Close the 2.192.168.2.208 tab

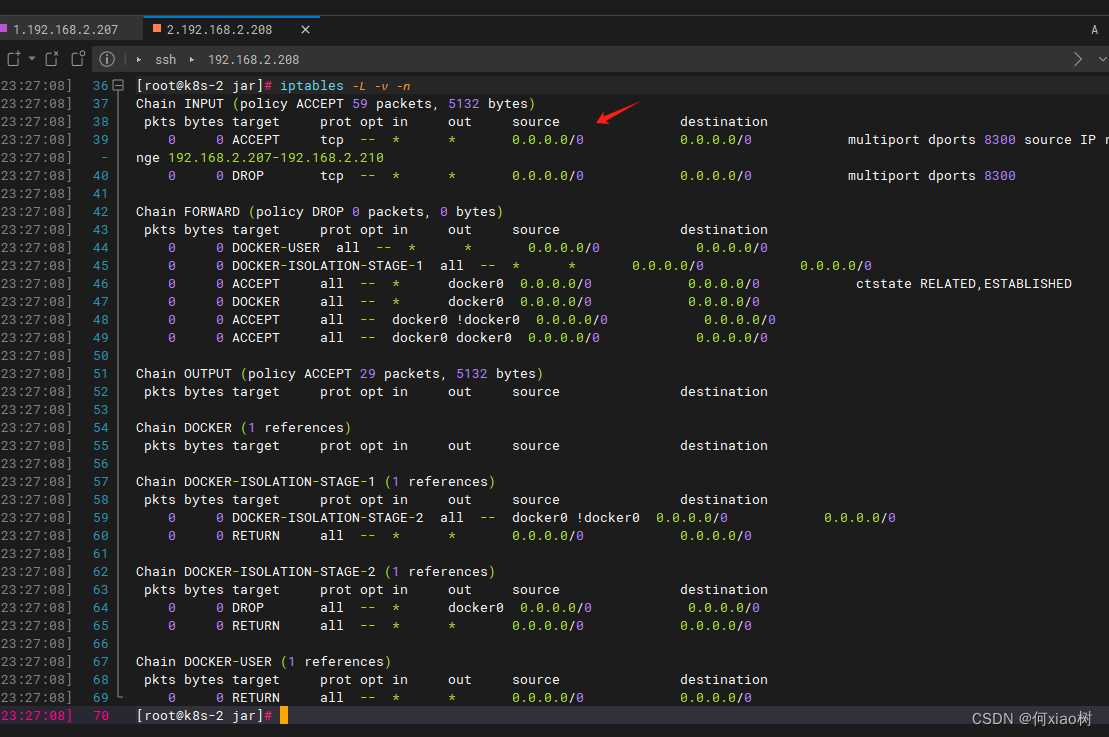pos(306,30)
